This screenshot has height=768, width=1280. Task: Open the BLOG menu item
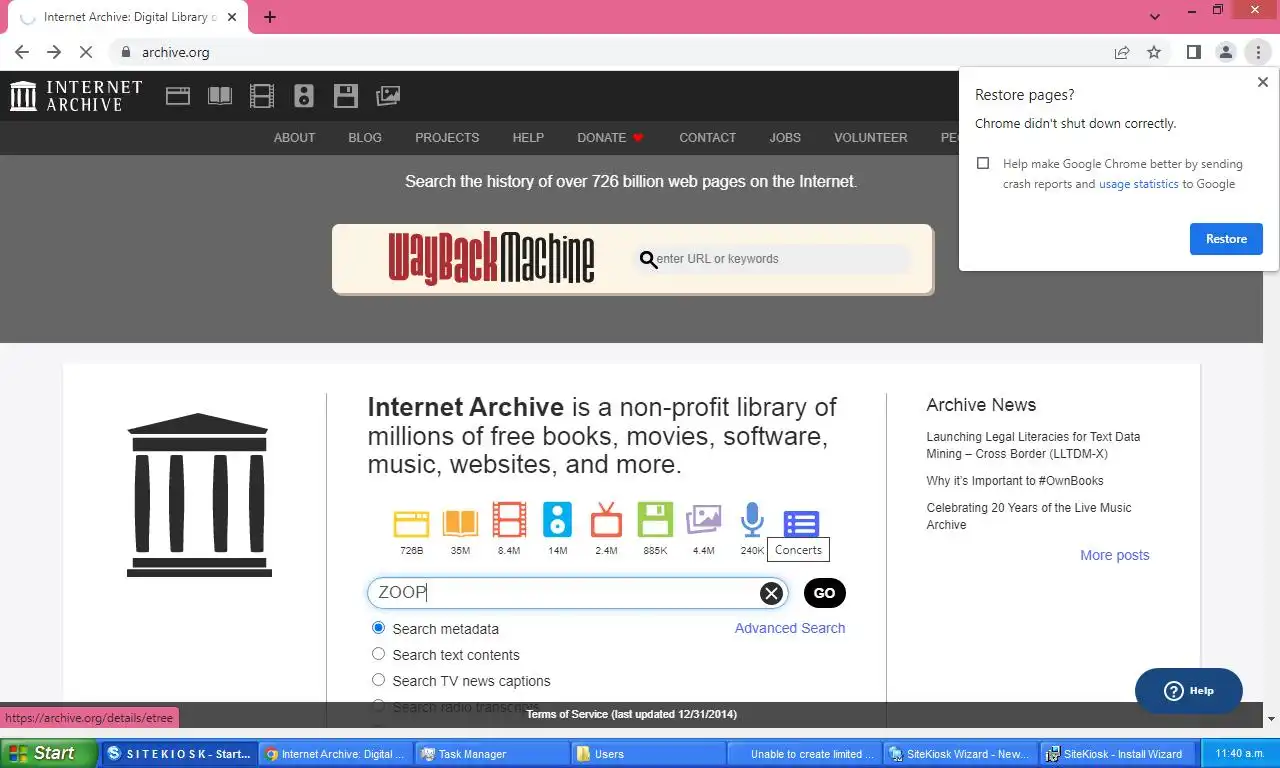[365, 138]
